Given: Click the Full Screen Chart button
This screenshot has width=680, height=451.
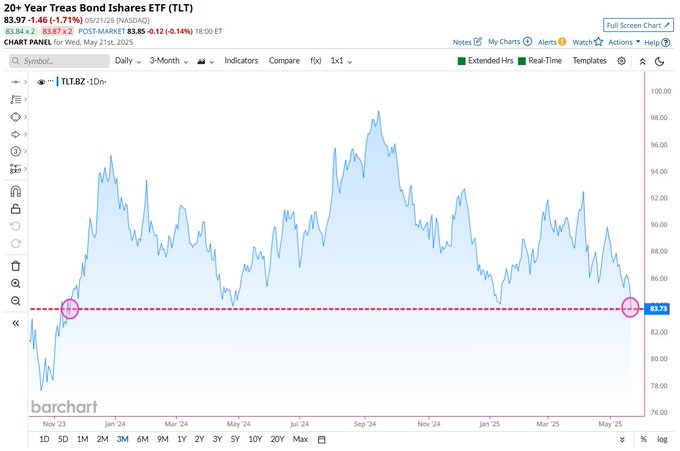Looking at the screenshot, I should [x=638, y=25].
